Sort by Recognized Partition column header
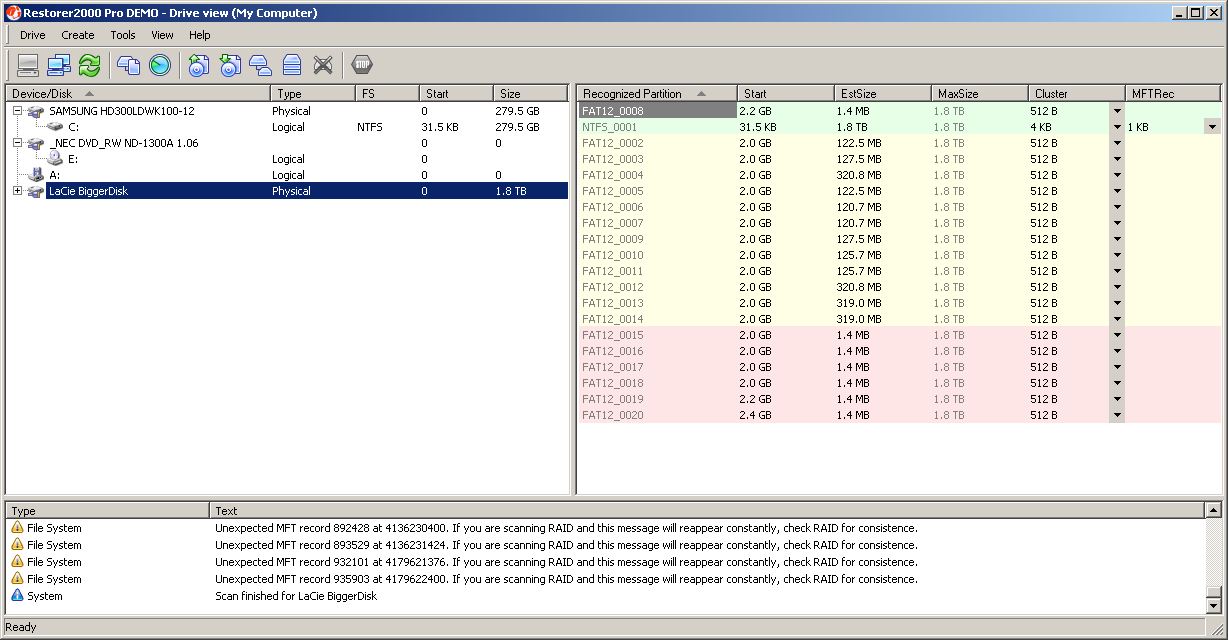The width and height of the screenshot is (1228, 640). 657,93
